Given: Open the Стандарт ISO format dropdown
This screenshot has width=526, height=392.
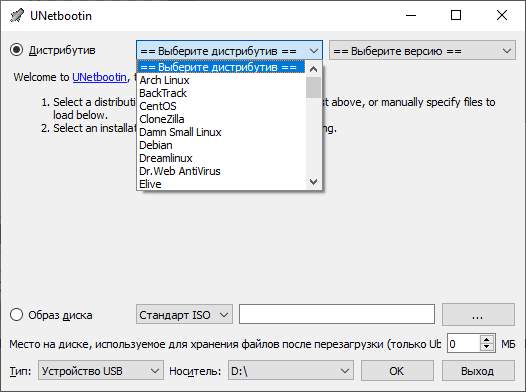Looking at the screenshot, I should (x=184, y=315).
